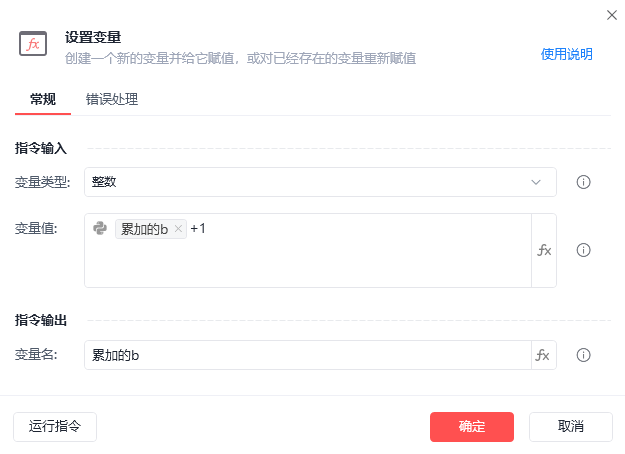Click the 运行指令 button
This screenshot has width=625, height=454.
pyautogui.click(x=55, y=427)
